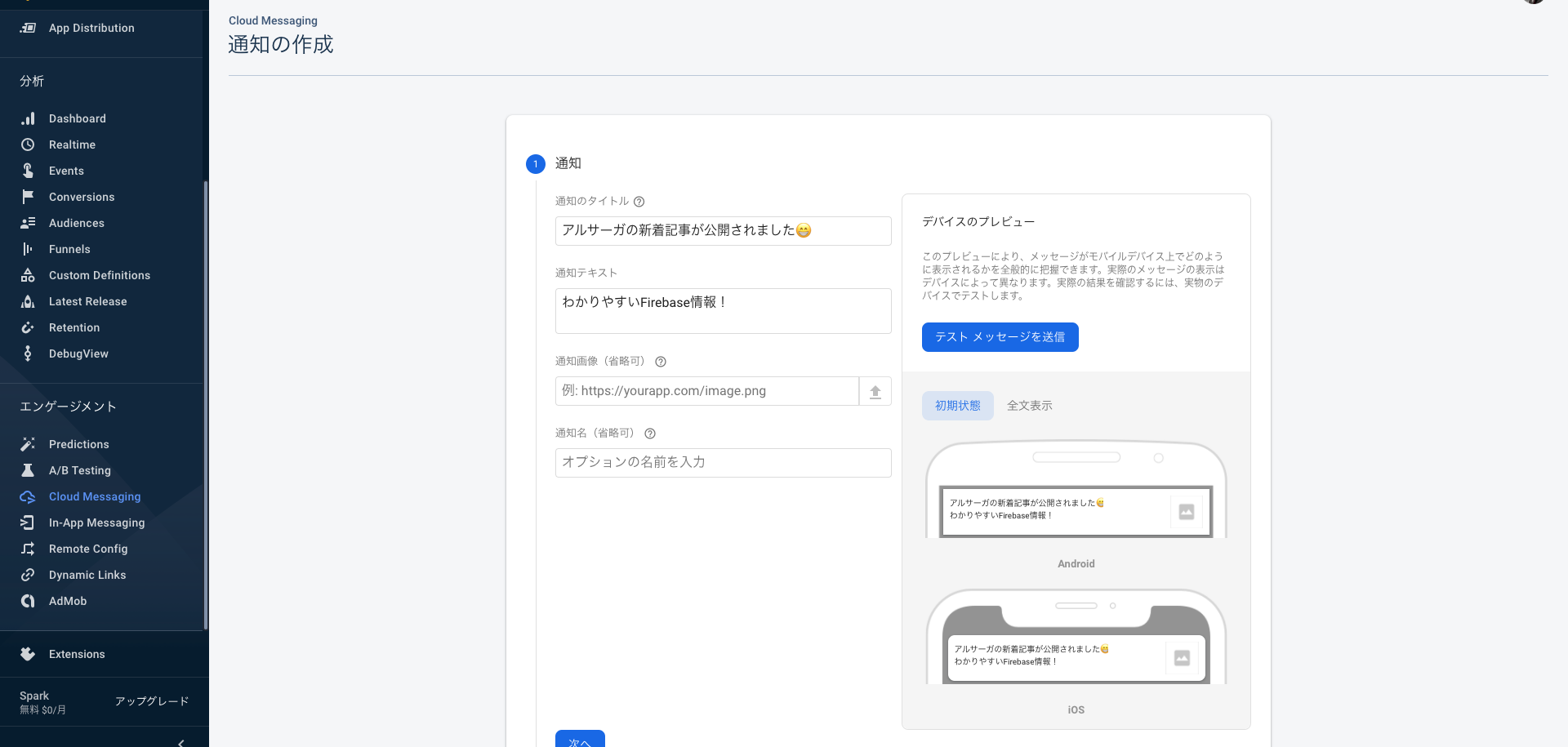Click the Extensions icon
Viewport: 1568px width, 747px height.
28,654
